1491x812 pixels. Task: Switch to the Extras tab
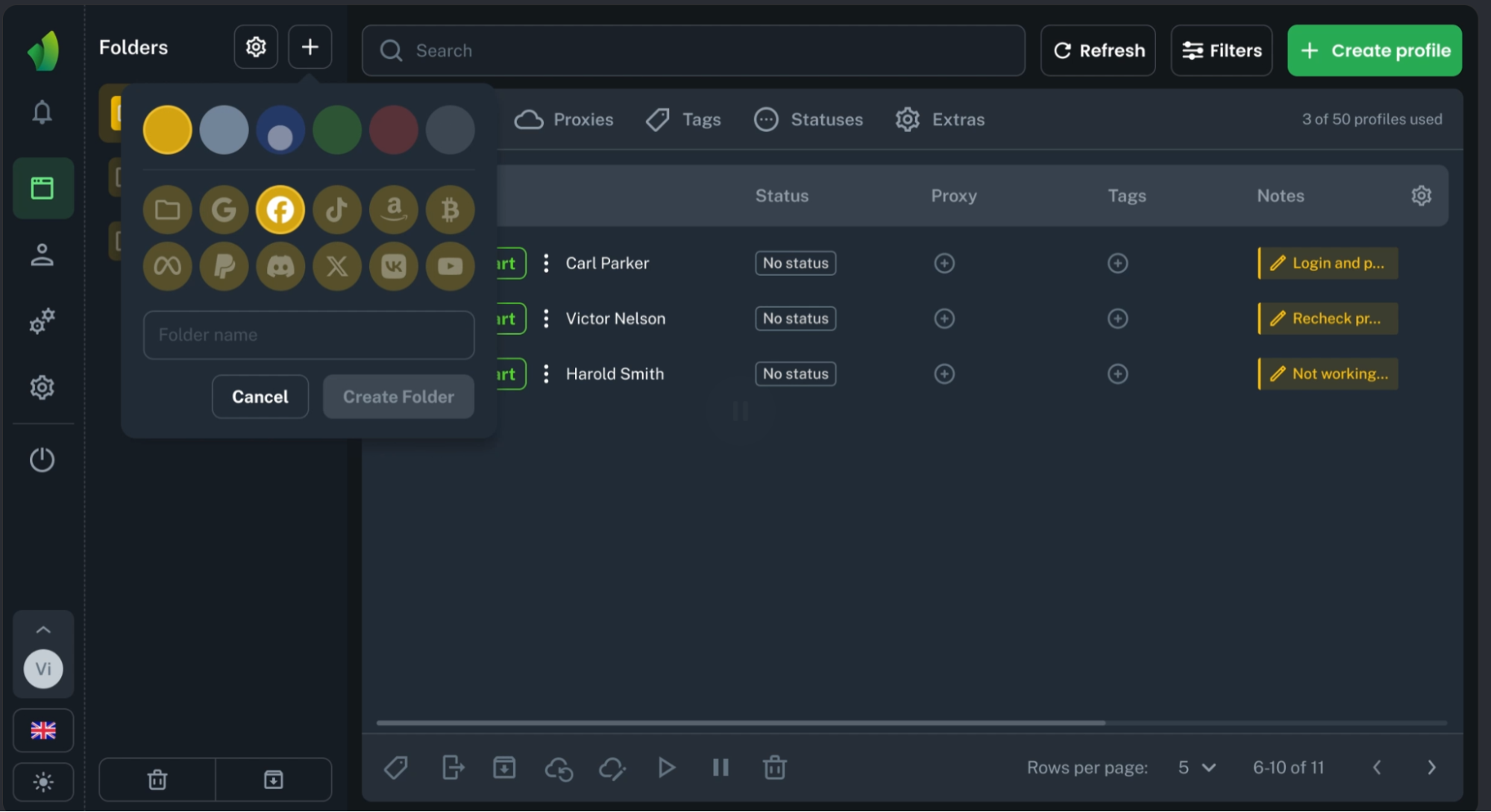click(x=940, y=119)
